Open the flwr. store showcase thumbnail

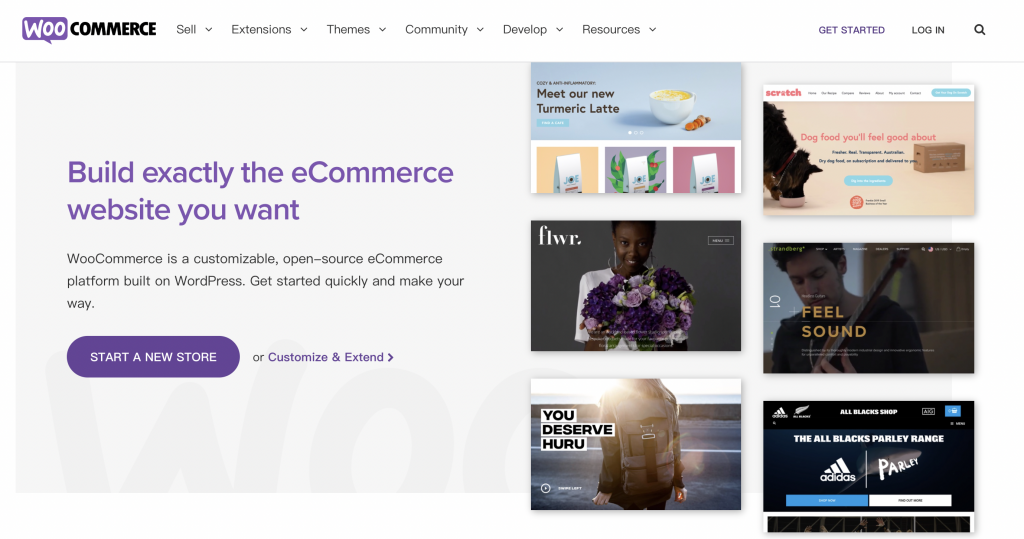tap(636, 286)
